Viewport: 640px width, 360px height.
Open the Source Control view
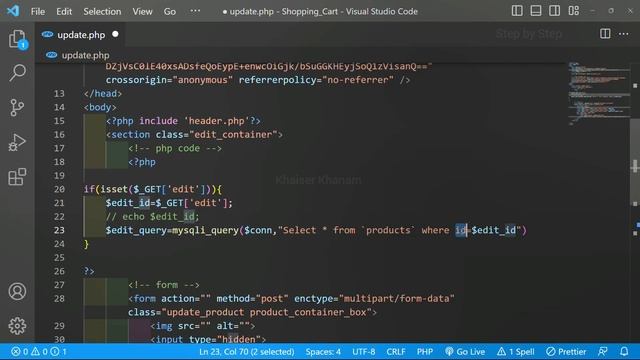(x=17, y=108)
